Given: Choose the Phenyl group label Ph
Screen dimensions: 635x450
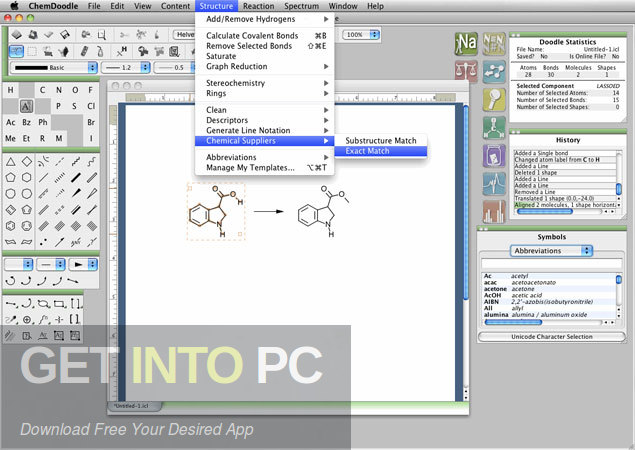Looking at the screenshot, I should pos(43,122).
